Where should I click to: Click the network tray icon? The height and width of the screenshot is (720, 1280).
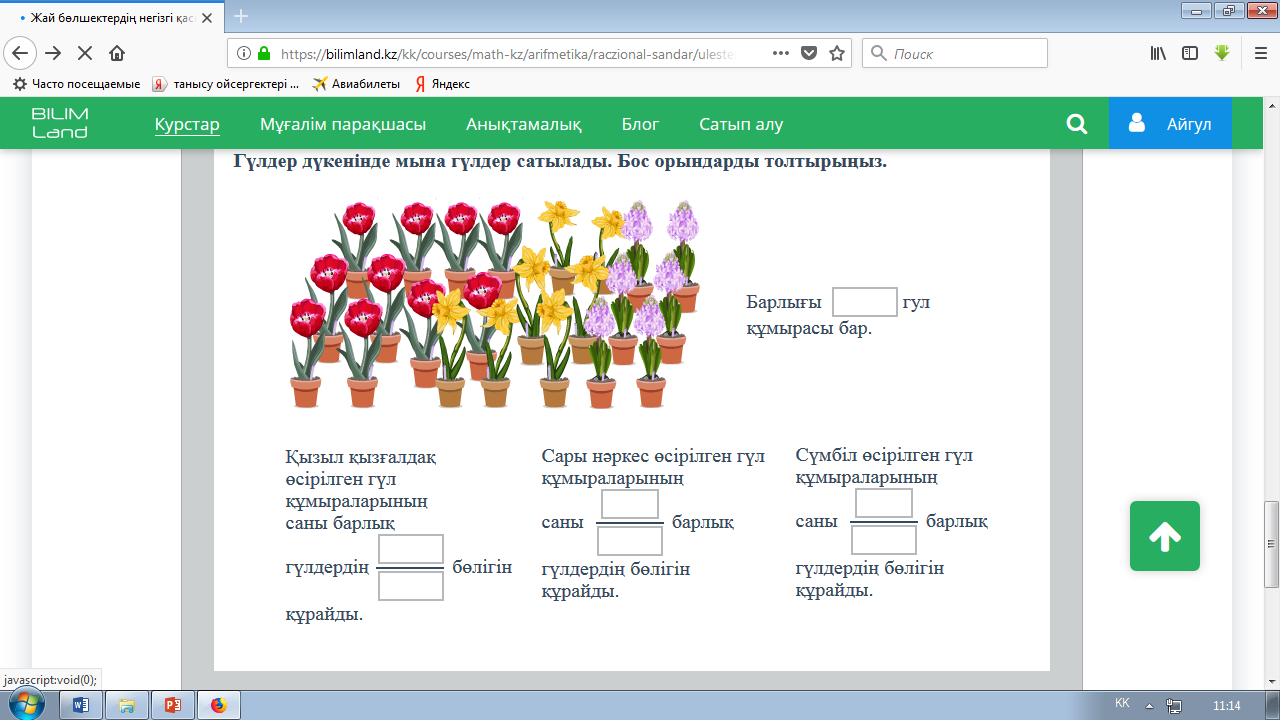pos(1174,705)
